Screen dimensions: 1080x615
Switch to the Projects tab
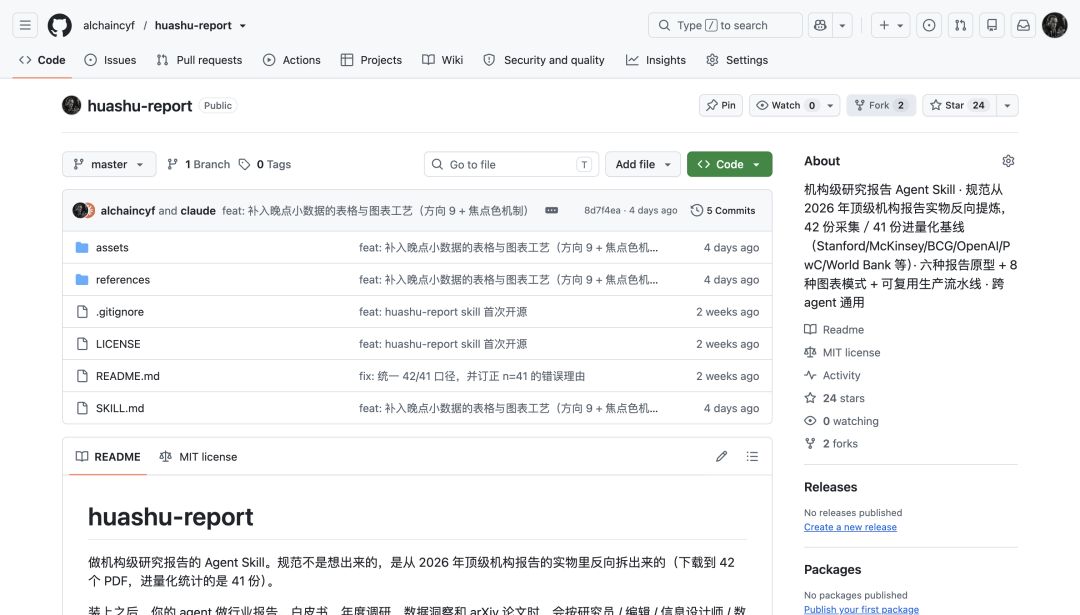371,60
